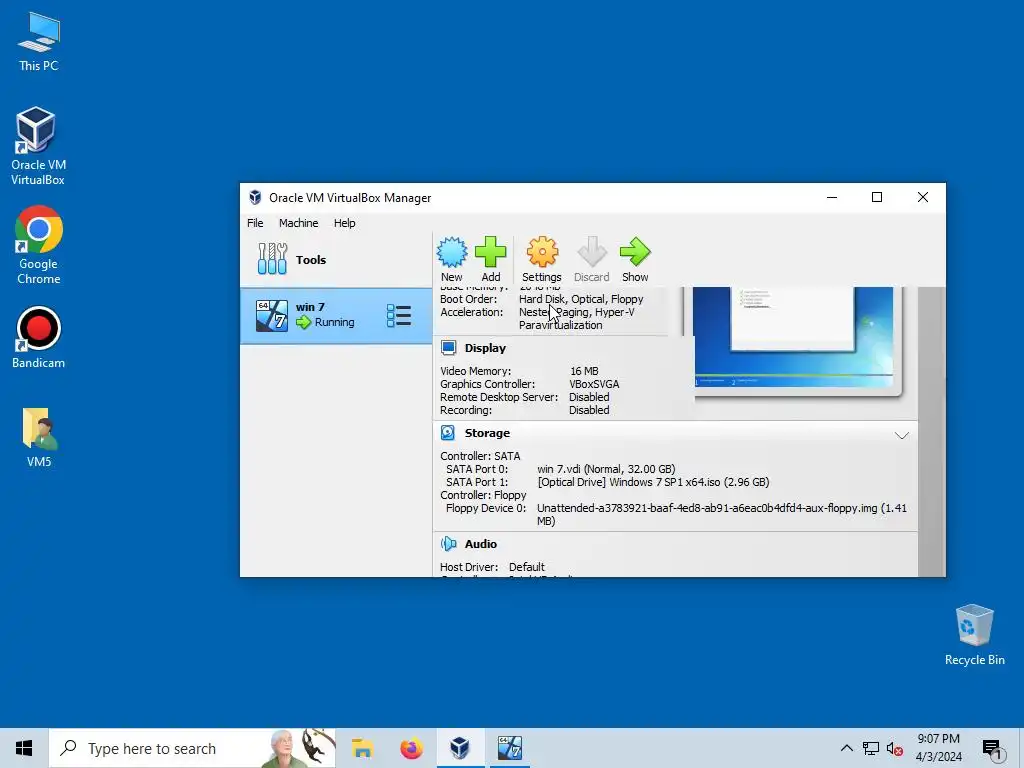
Task: Open the Help menu
Action: [x=344, y=223]
